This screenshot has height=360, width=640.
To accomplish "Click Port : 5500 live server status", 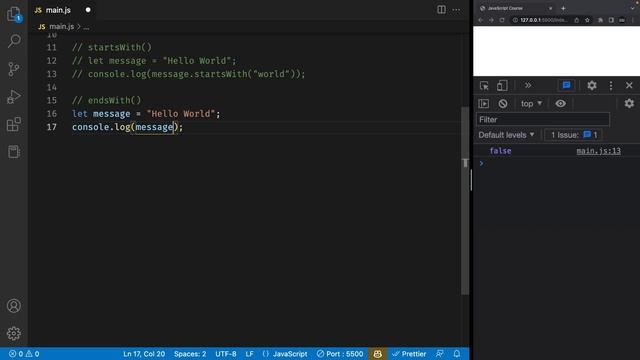I will tap(340, 354).
